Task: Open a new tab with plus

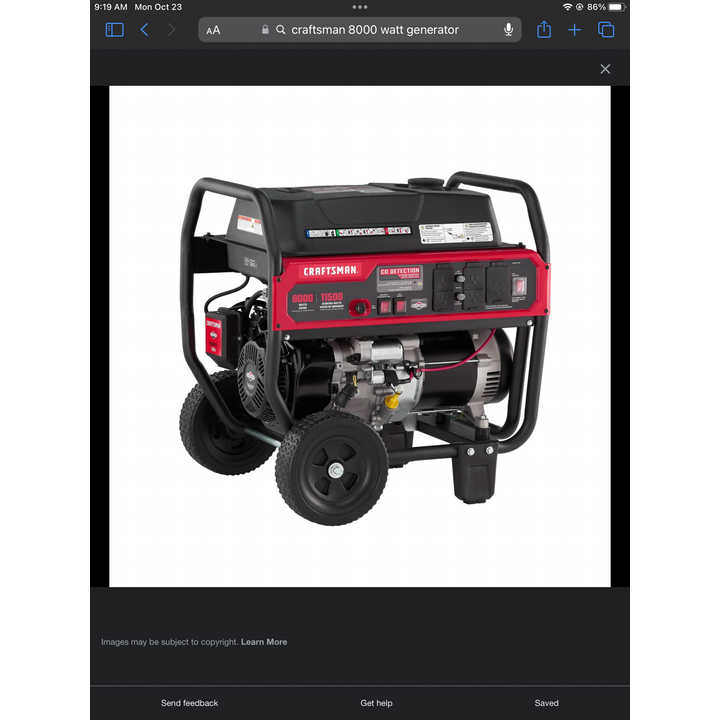Action: (574, 30)
